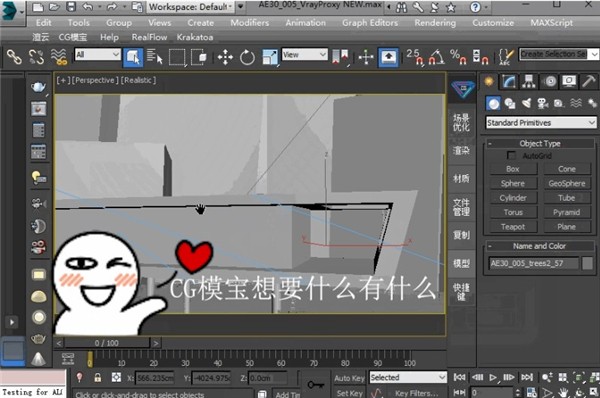Activate the Select and Rotate tool
The width and height of the screenshot is (600, 398).
tap(247, 58)
